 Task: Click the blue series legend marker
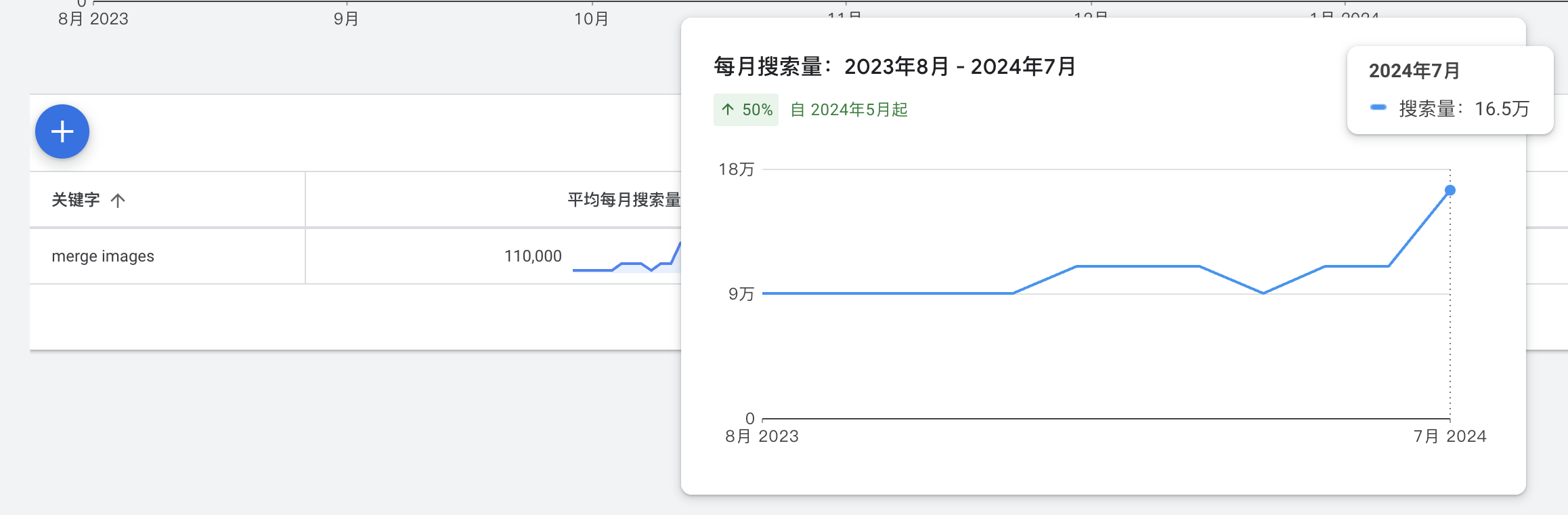coord(1378,108)
